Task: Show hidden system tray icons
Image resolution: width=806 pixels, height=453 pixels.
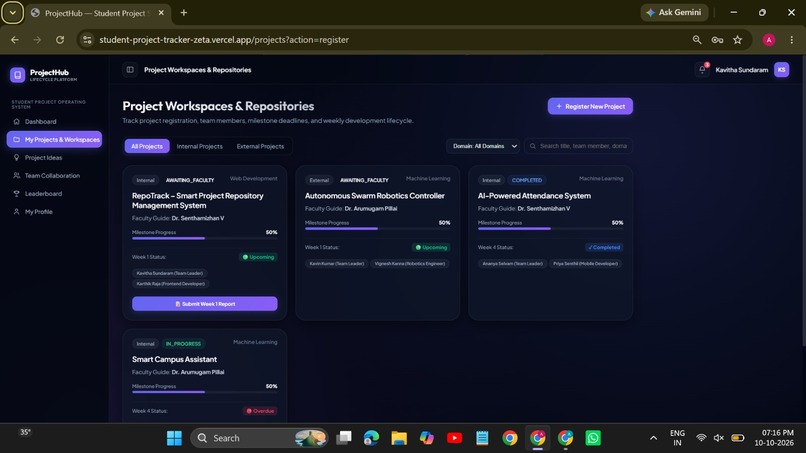Action: [653, 438]
